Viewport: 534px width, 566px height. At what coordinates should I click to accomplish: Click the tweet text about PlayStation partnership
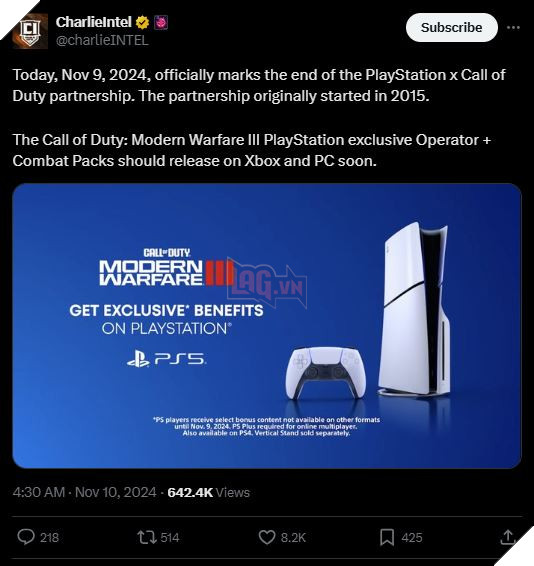click(x=259, y=118)
